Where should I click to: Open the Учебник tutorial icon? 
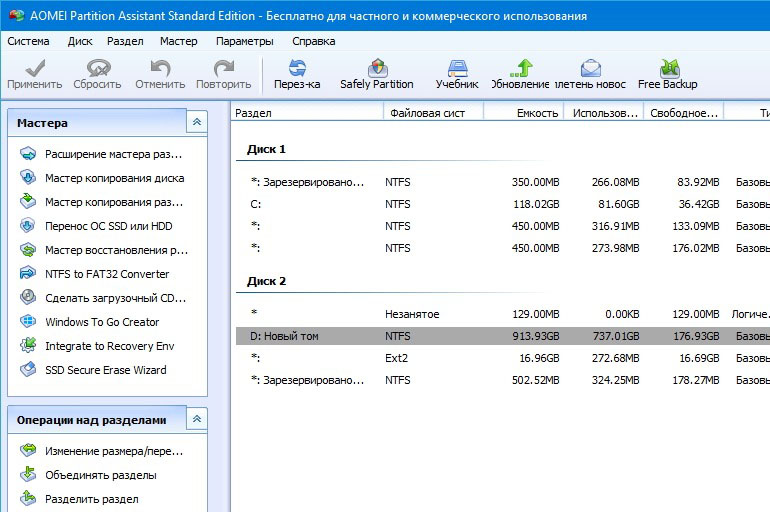click(457, 68)
